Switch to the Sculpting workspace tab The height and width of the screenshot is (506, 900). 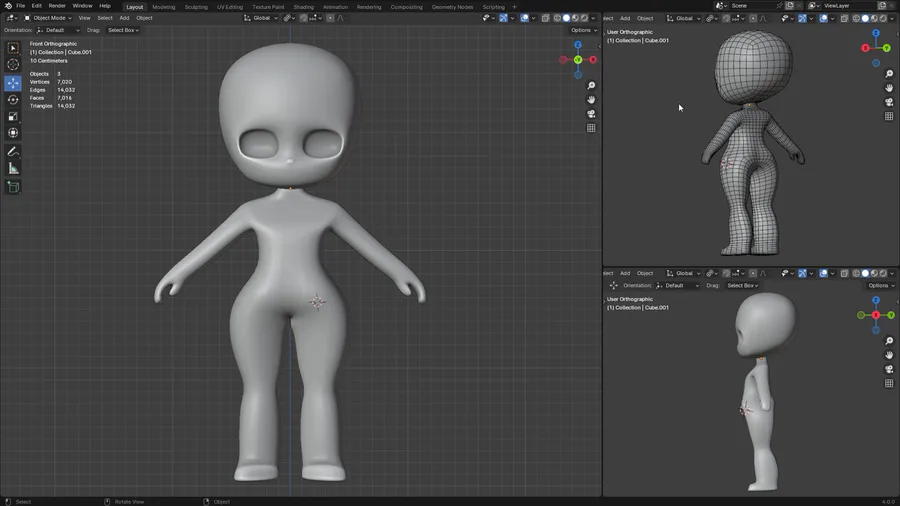point(196,7)
